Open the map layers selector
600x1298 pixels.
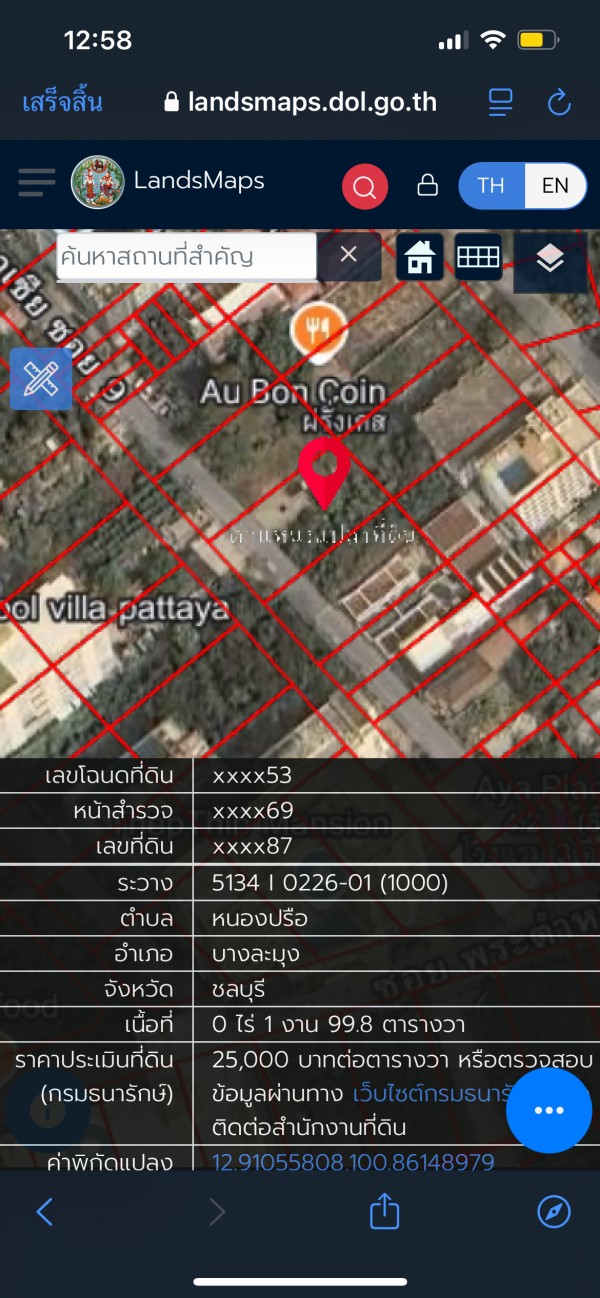coord(550,260)
